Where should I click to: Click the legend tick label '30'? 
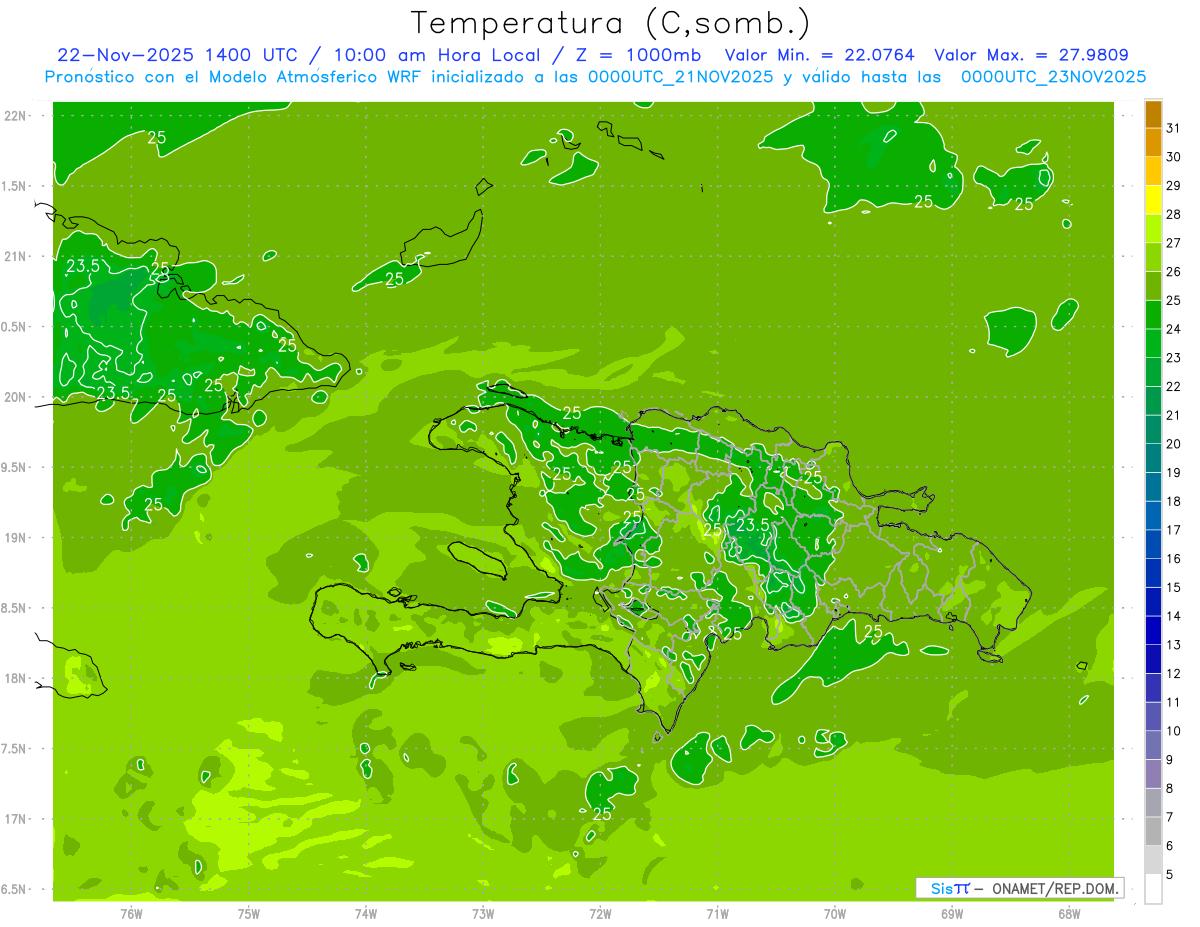click(x=1174, y=157)
